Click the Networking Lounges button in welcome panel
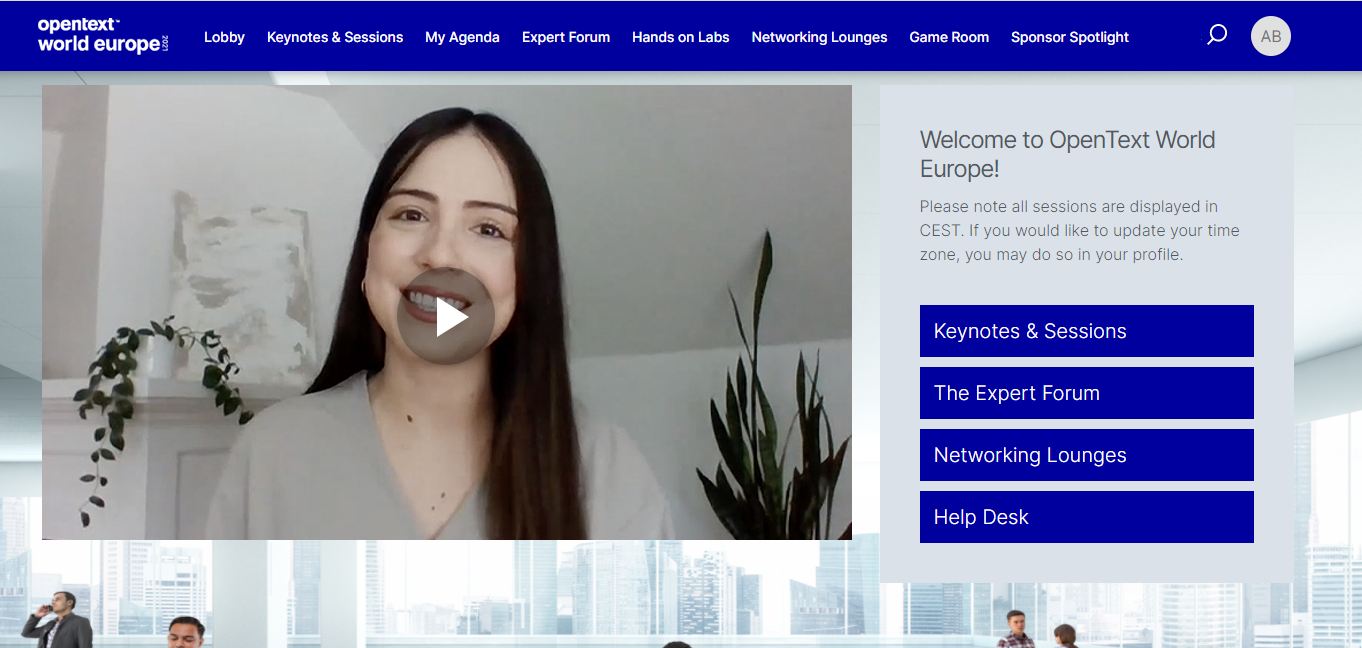This screenshot has width=1362, height=648. tap(1087, 455)
